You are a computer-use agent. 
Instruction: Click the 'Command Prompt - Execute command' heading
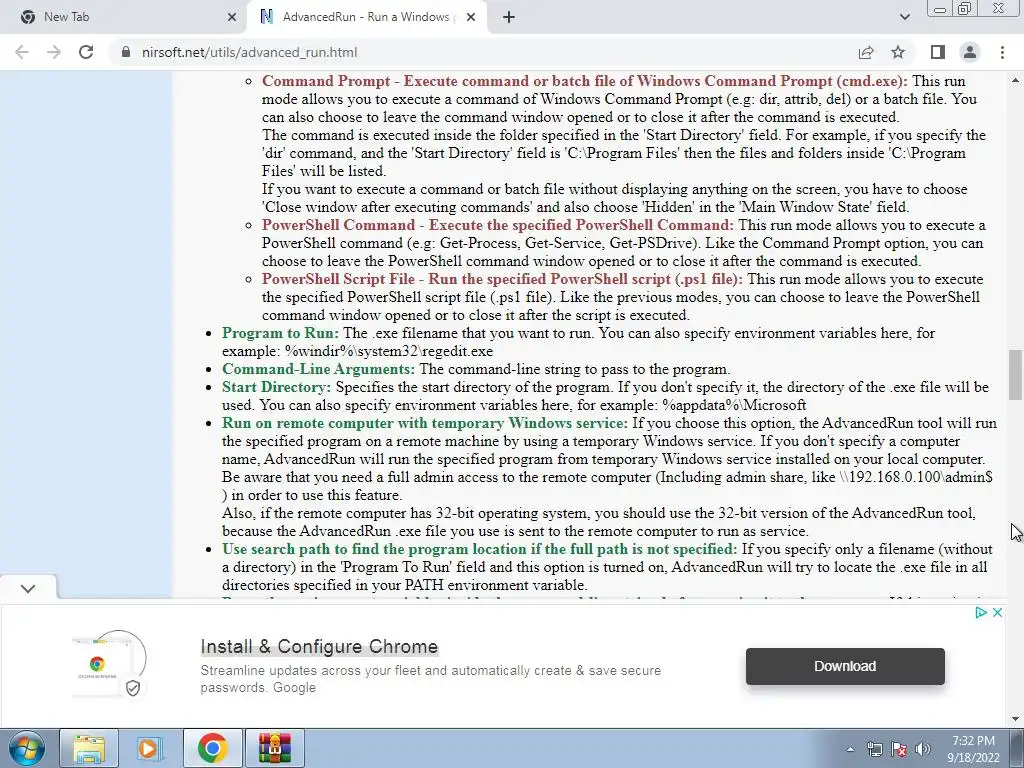[584, 81]
